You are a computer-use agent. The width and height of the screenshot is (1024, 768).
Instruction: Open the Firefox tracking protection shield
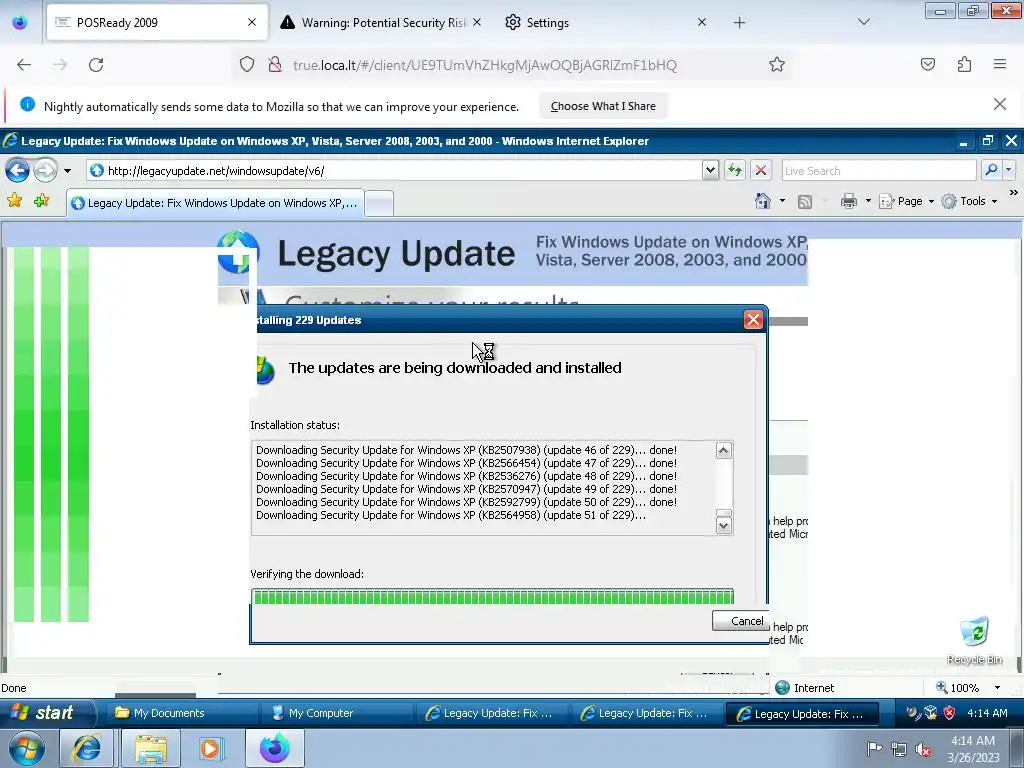[x=247, y=65]
